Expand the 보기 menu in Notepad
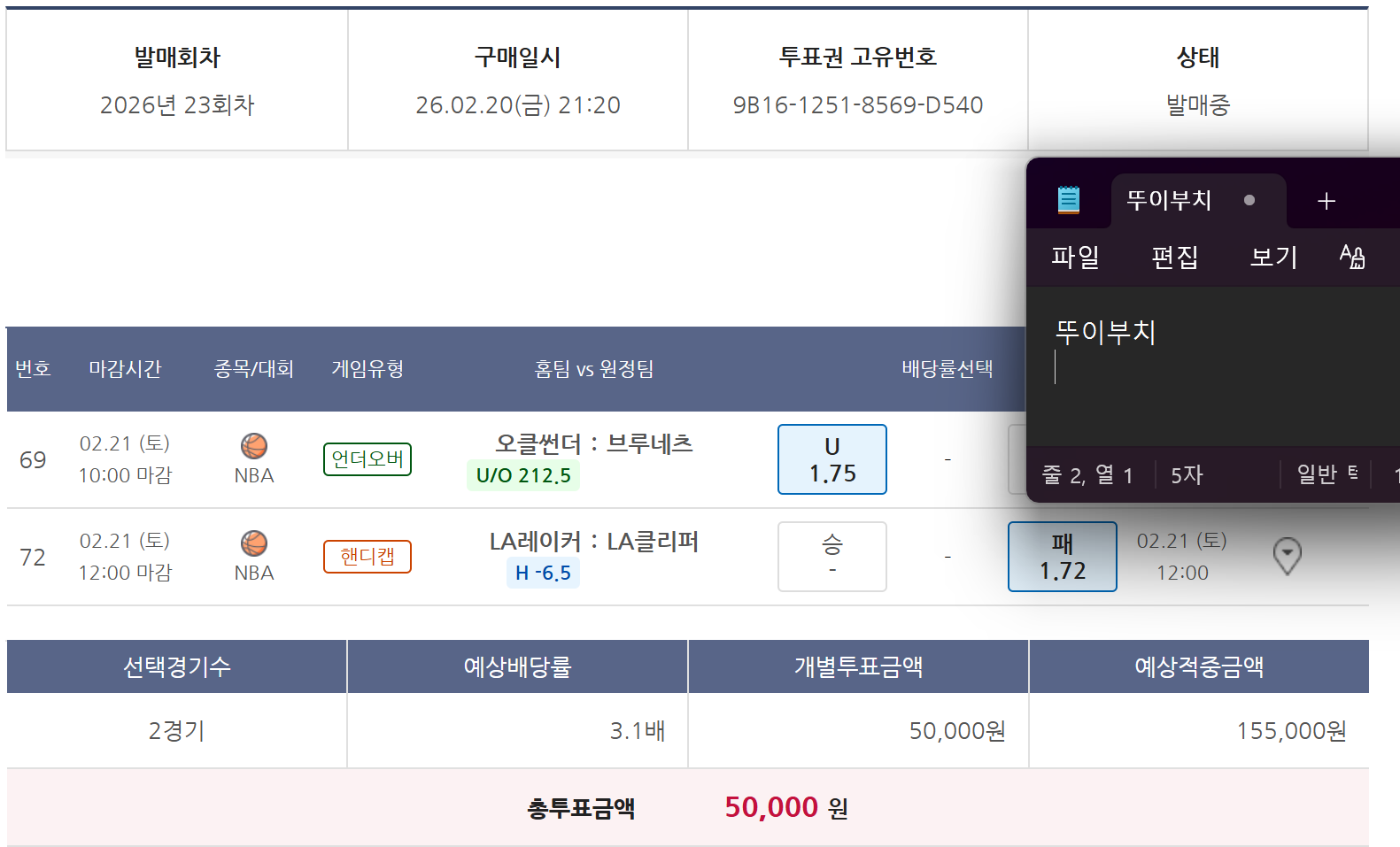This screenshot has height=847, width=1400. 1273,257
